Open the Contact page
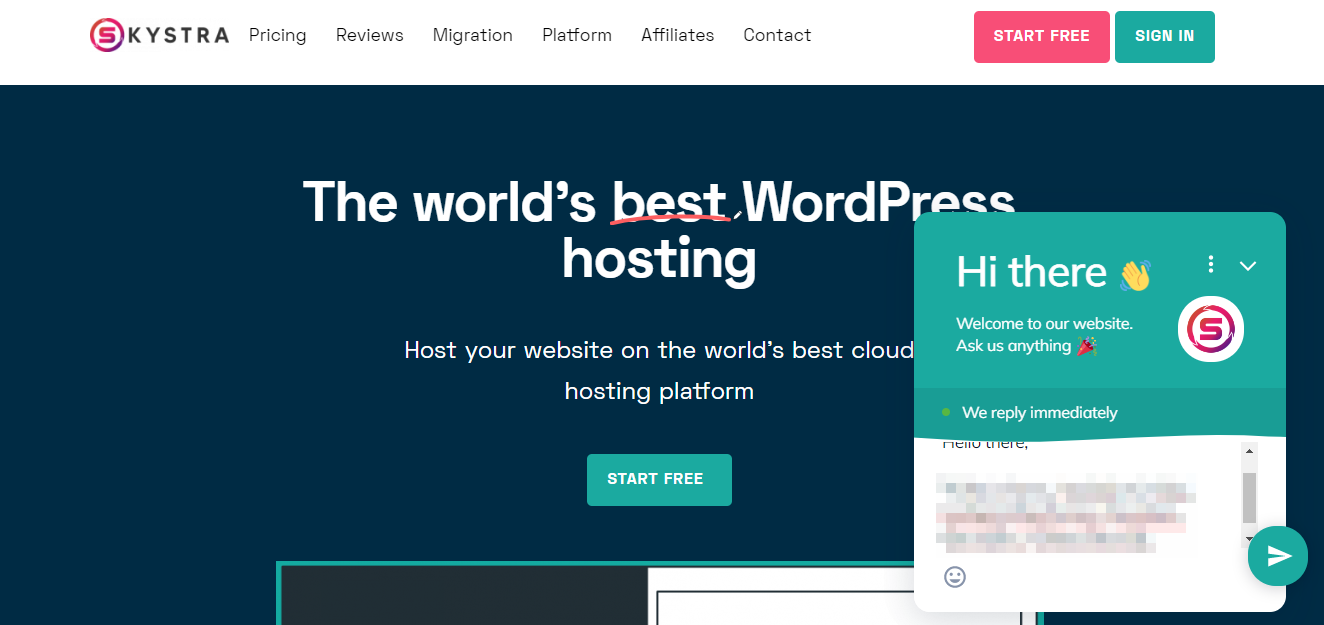 click(x=777, y=36)
